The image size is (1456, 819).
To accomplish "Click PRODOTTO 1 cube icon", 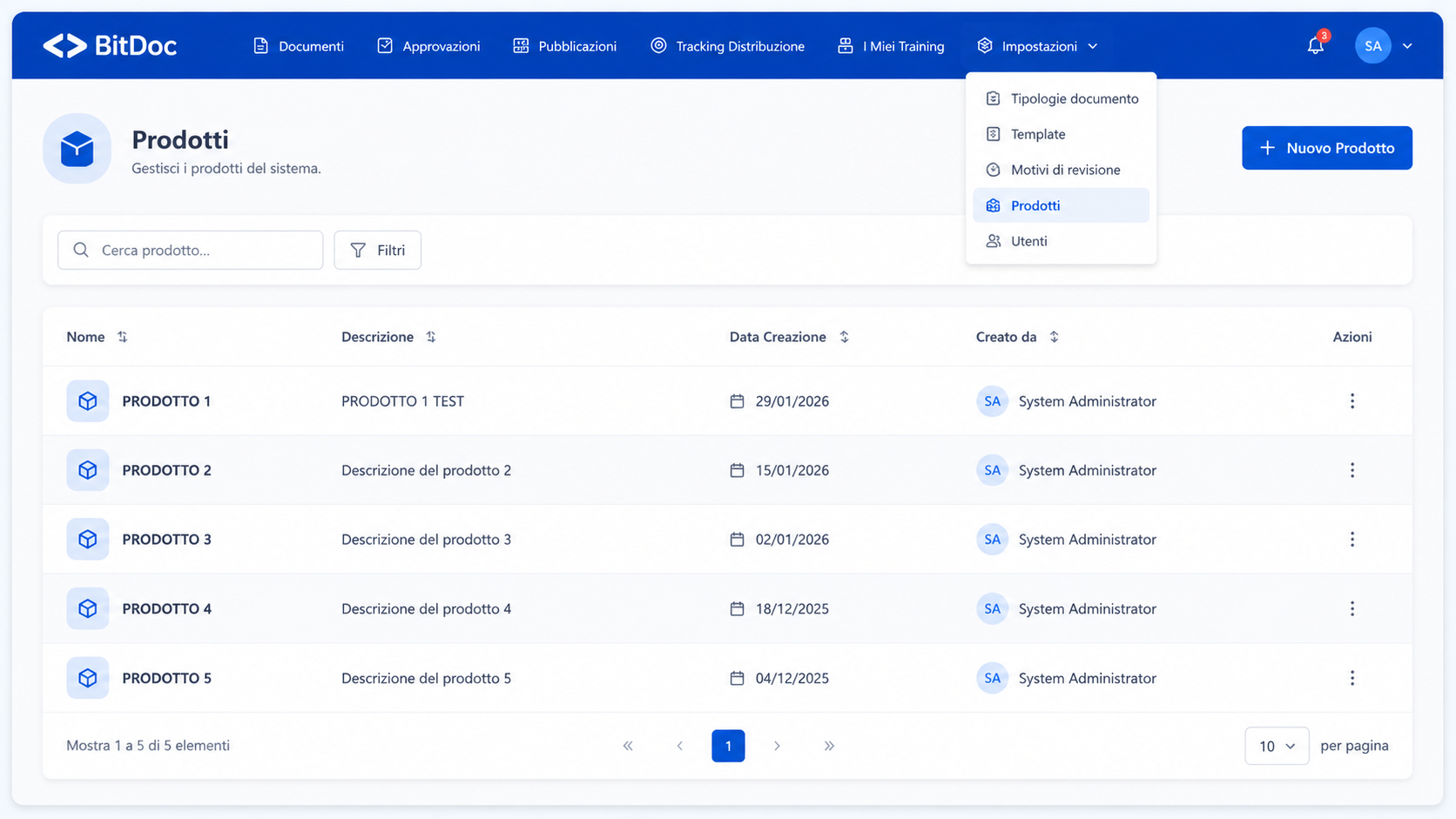I will 88,401.
